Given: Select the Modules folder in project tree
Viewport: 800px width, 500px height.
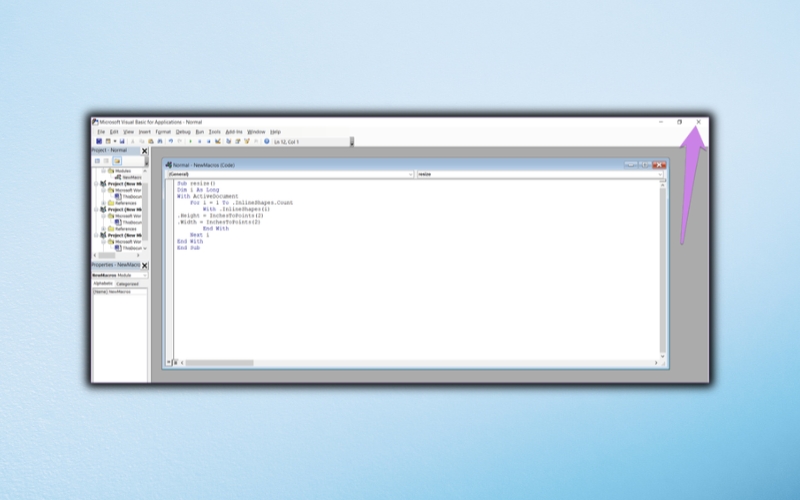Looking at the screenshot, I should (123, 171).
